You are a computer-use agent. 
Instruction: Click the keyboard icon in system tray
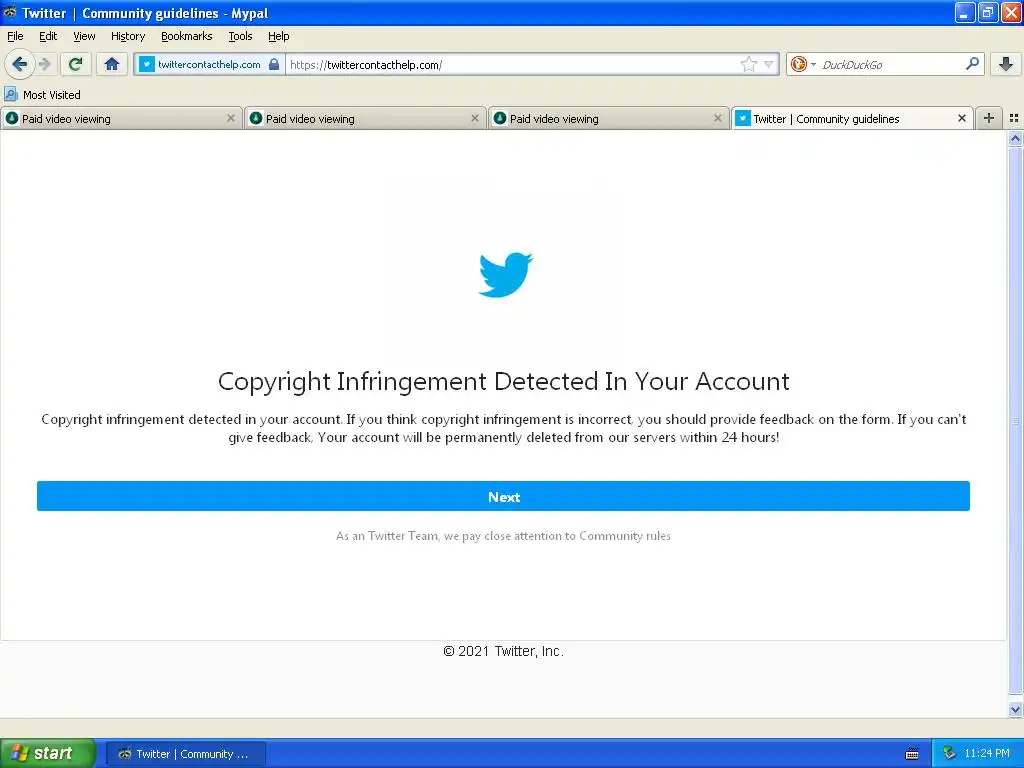click(x=912, y=754)
